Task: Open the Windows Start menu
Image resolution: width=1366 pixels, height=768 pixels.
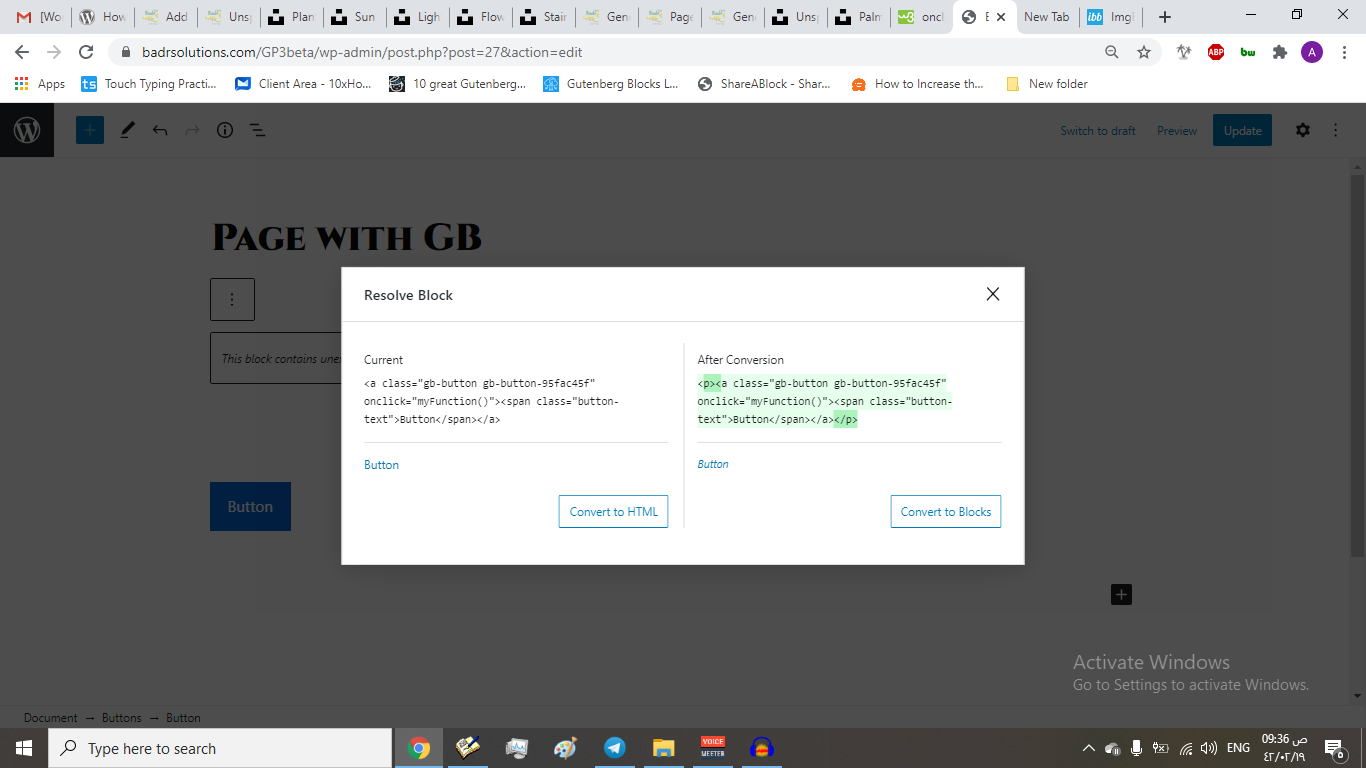Action: (24, 748)
